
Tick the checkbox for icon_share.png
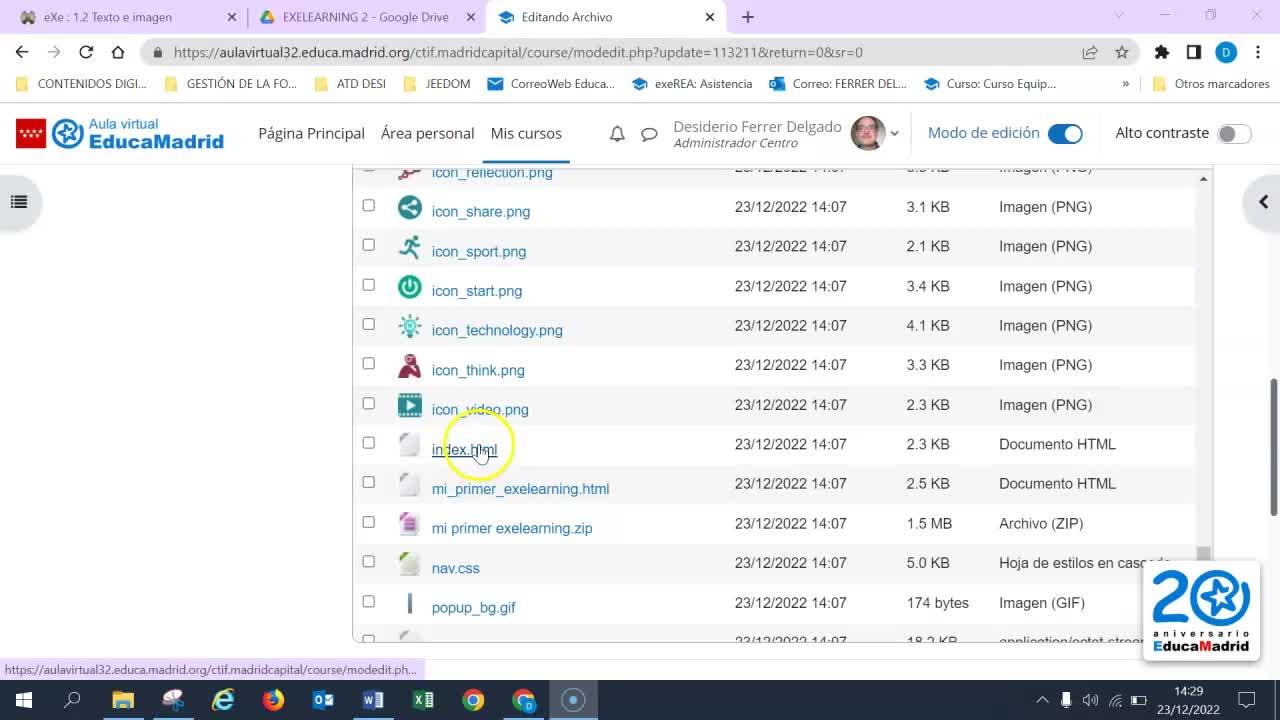(x=369, y=205)
